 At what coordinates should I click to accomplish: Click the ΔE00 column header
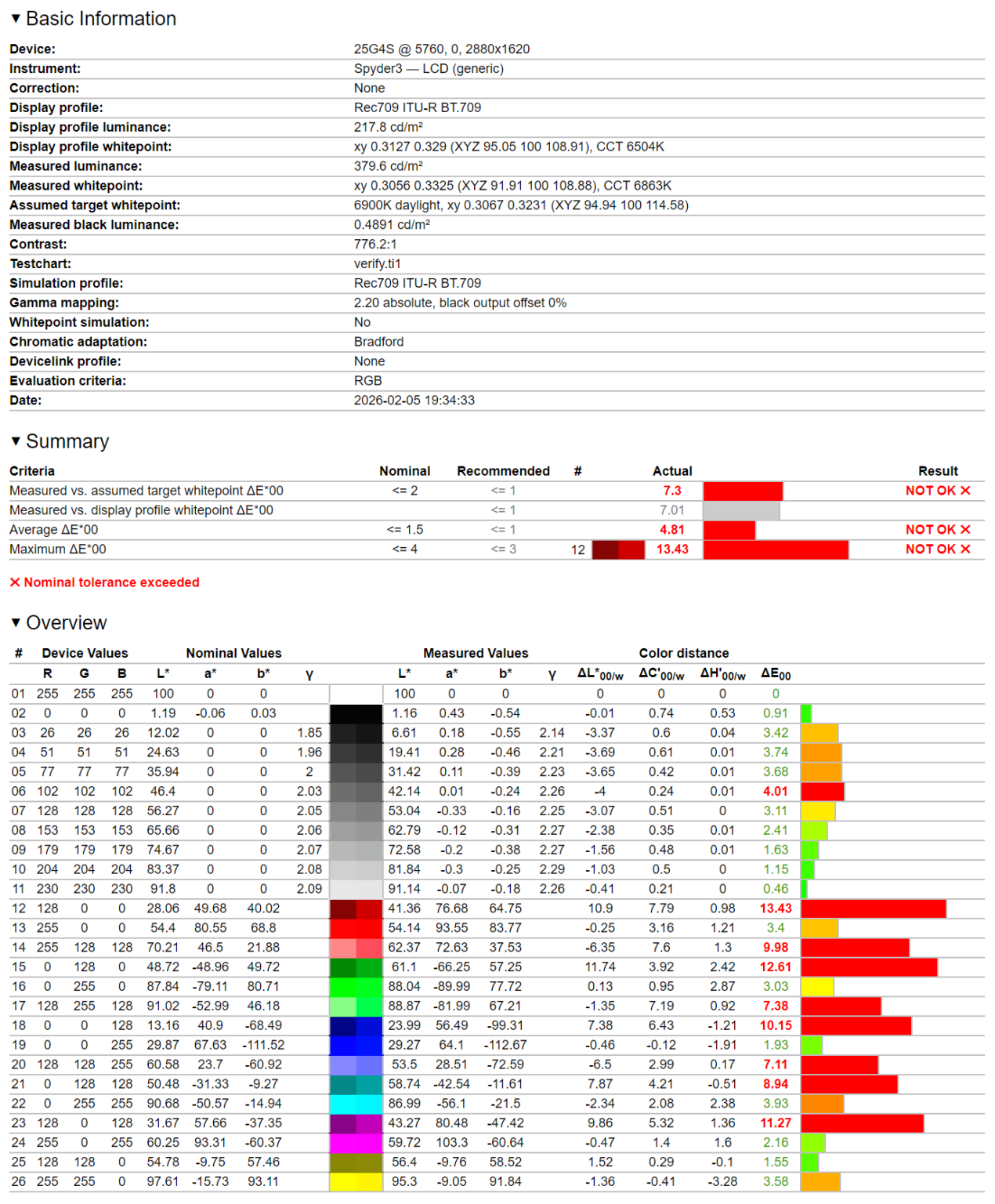pos(776,674)
